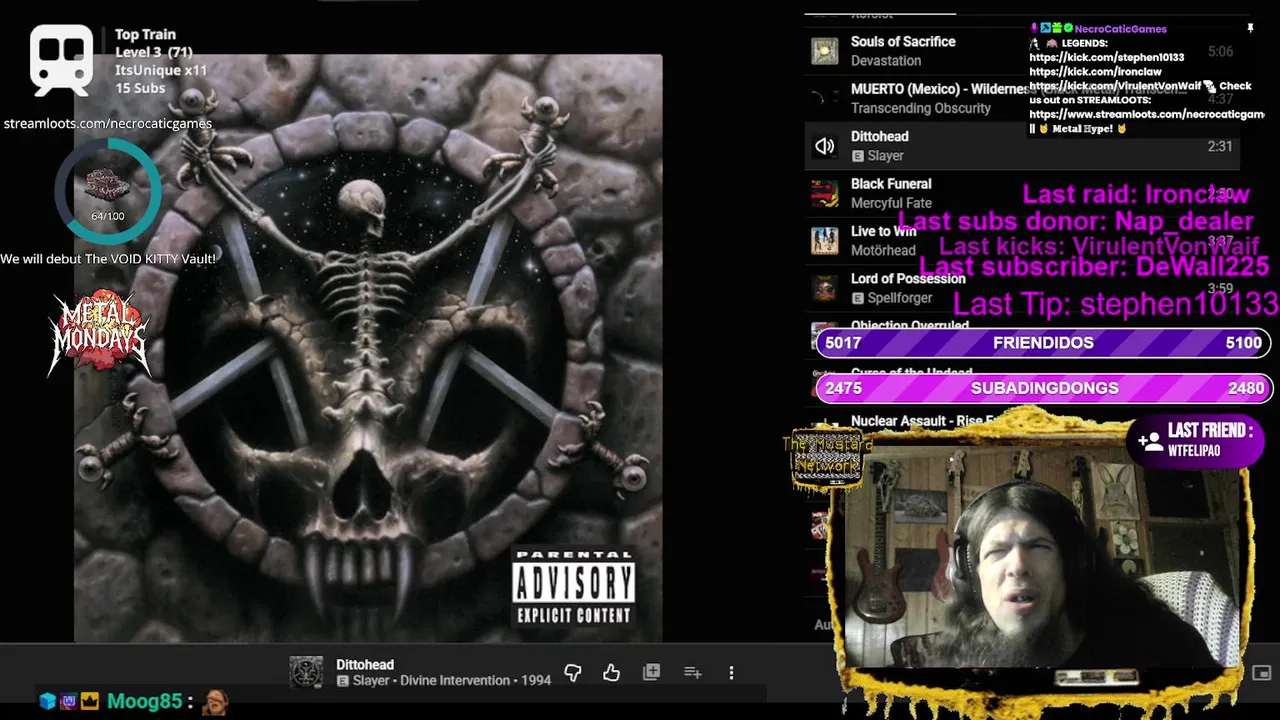Open the Devastation artist link
The image size is (1280, 720).
coord(886,61)
